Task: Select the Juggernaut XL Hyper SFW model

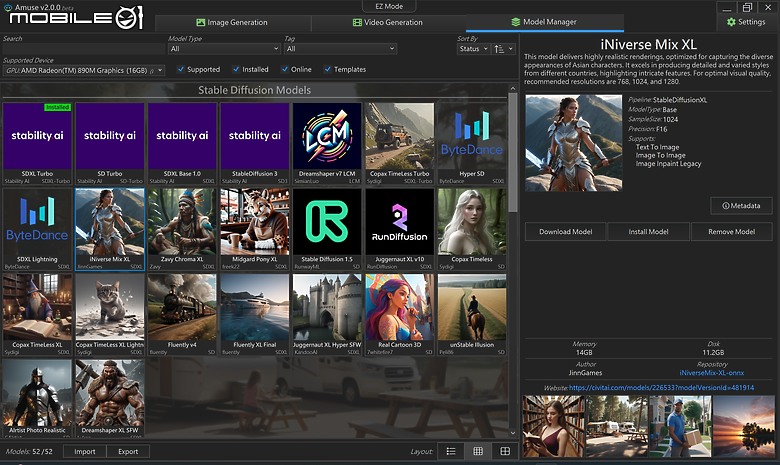Action: click(x=327, y=315)
